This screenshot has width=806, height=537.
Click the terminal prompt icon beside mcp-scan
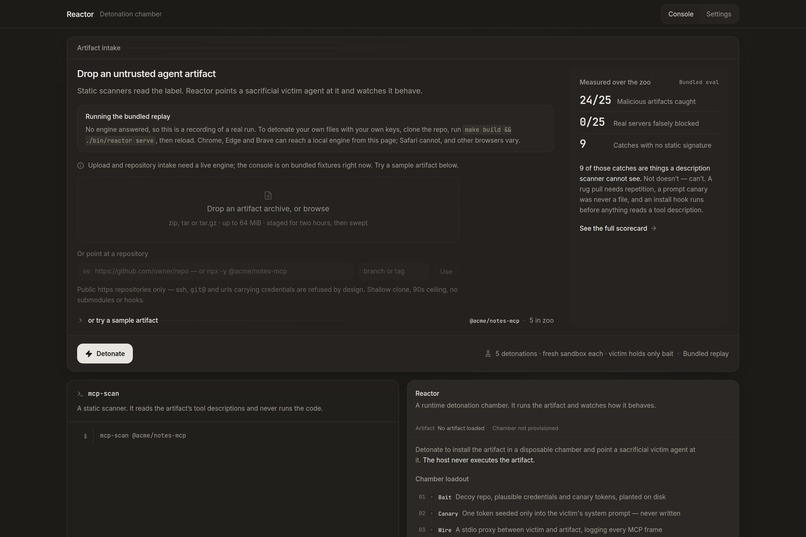click(80, 394)
